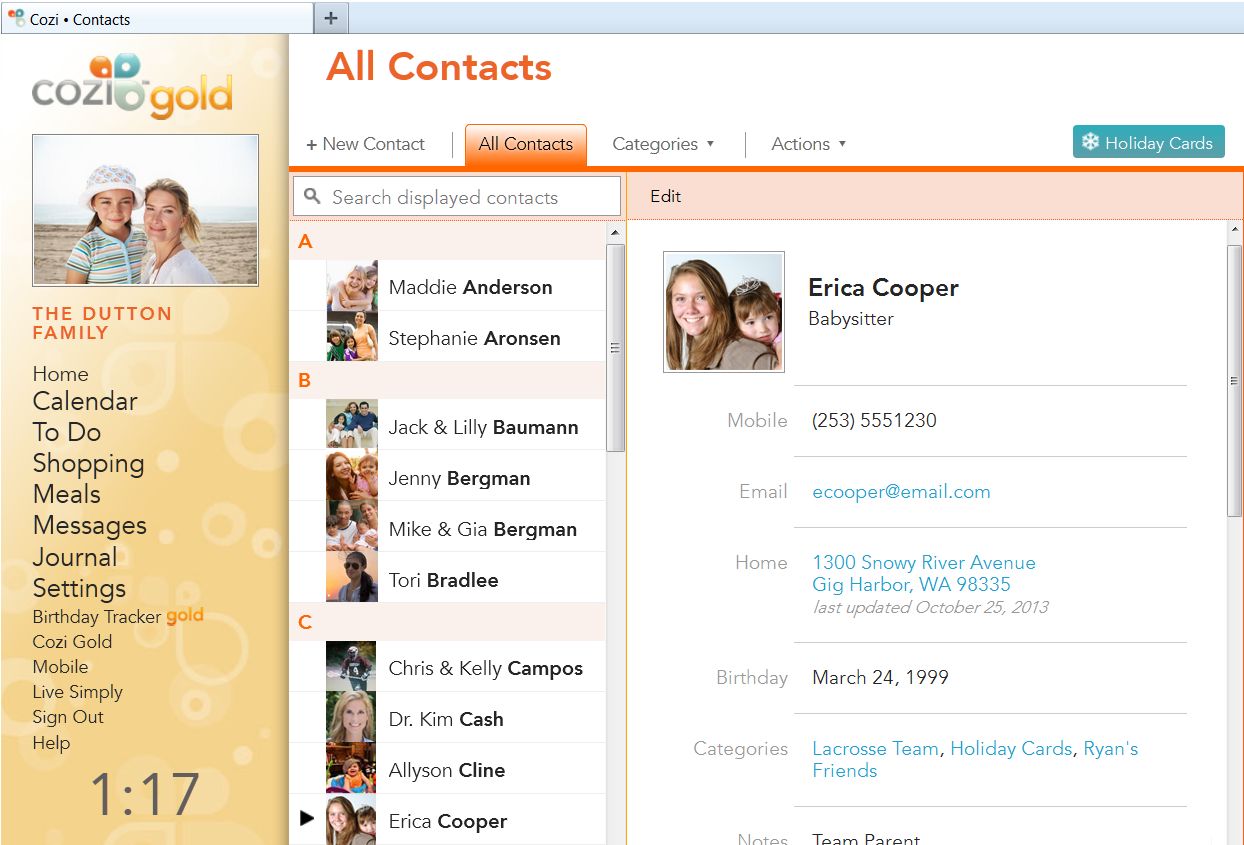Click Mike & Gia Bergman's photo
This screenshot has height=845, width=1244.
point(352,527)
